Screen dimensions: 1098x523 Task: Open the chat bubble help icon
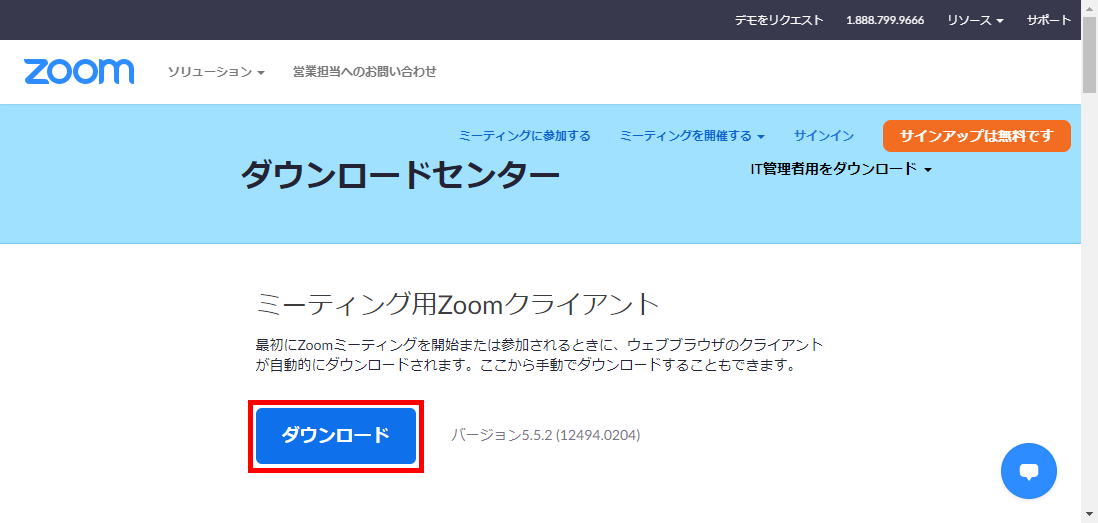(1029, 471)
